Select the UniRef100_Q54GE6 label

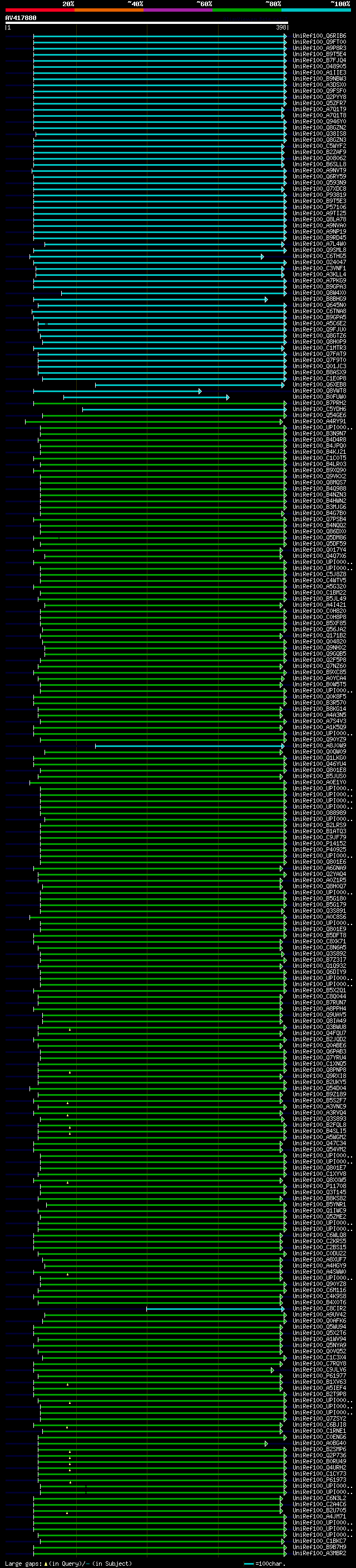pos(319,415)
